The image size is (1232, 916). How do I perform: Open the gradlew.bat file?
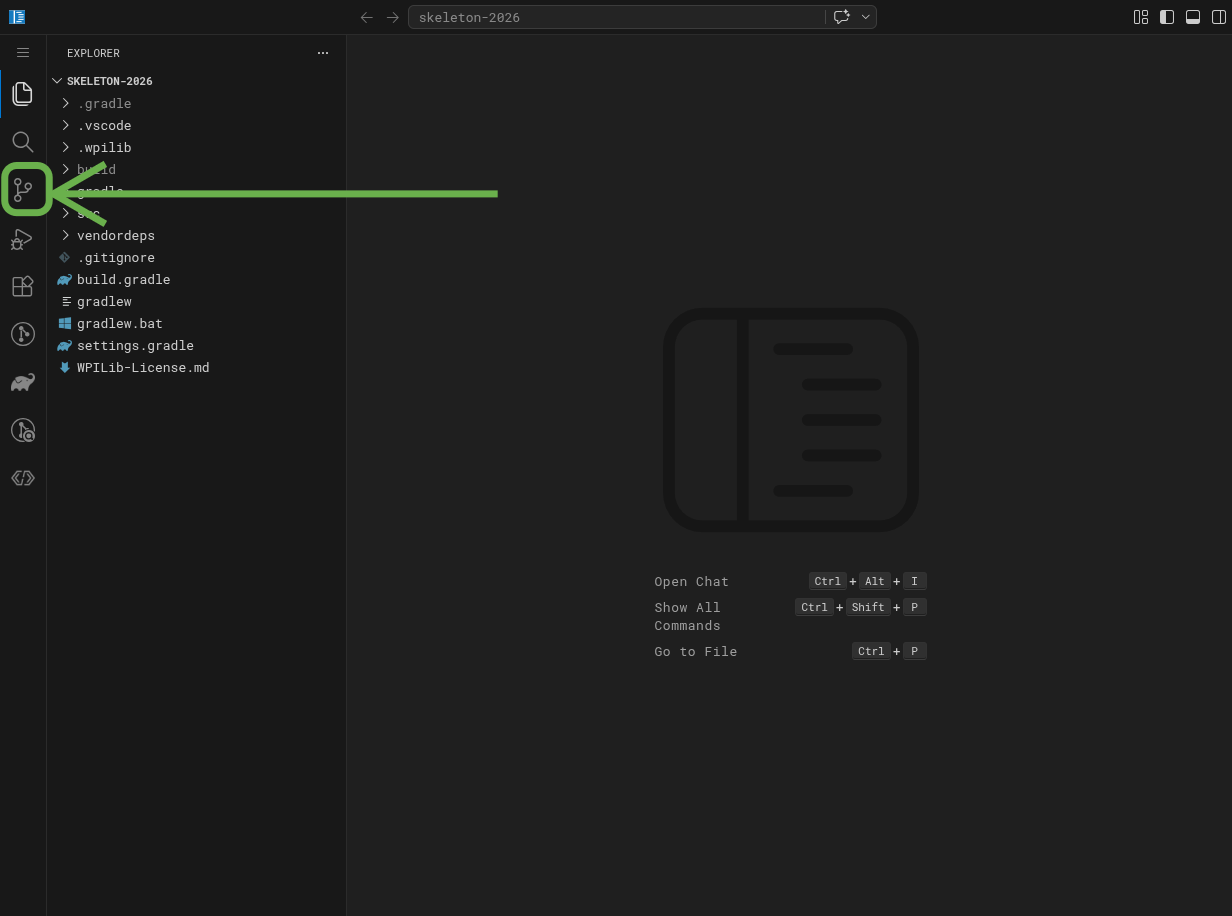pos(196,323)
